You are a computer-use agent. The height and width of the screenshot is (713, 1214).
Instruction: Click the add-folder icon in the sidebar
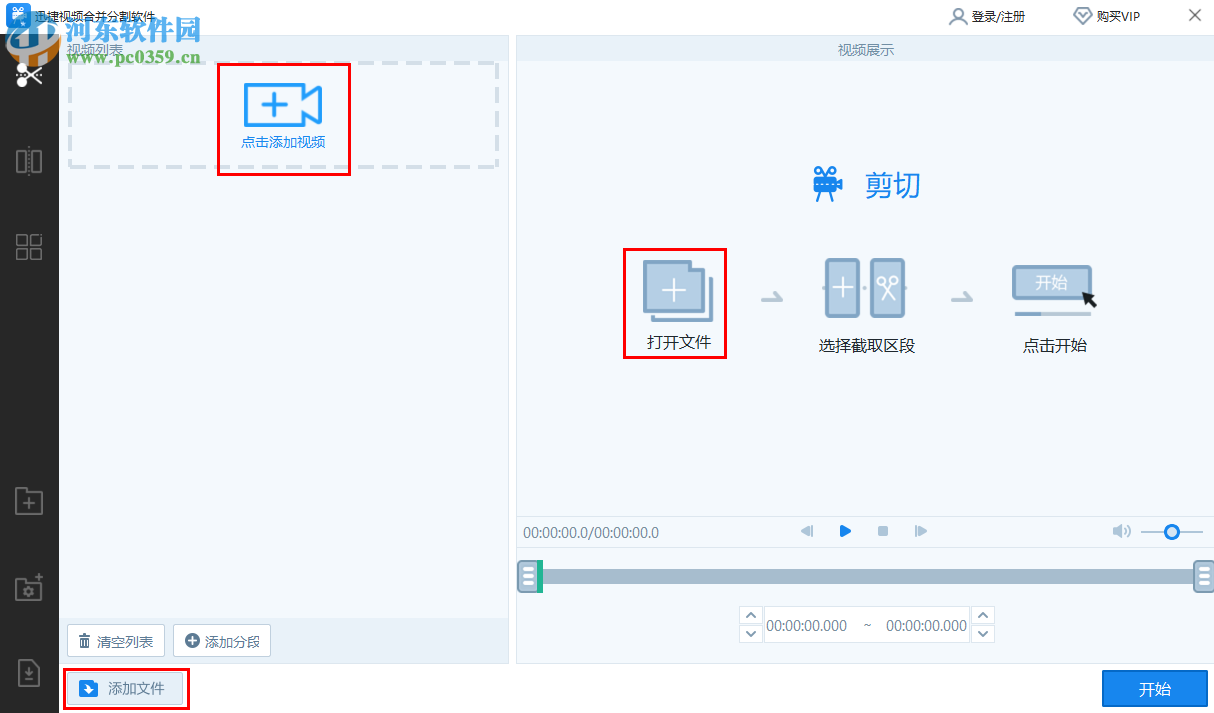27,501
